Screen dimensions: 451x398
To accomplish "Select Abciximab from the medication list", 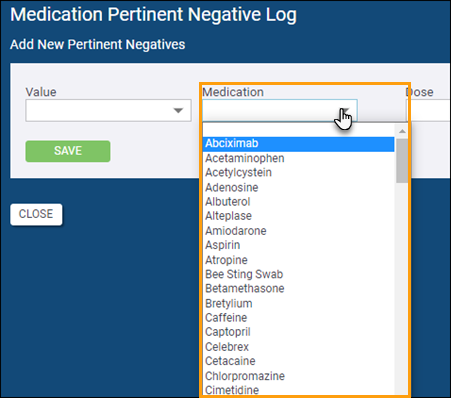I will point(298,144).
